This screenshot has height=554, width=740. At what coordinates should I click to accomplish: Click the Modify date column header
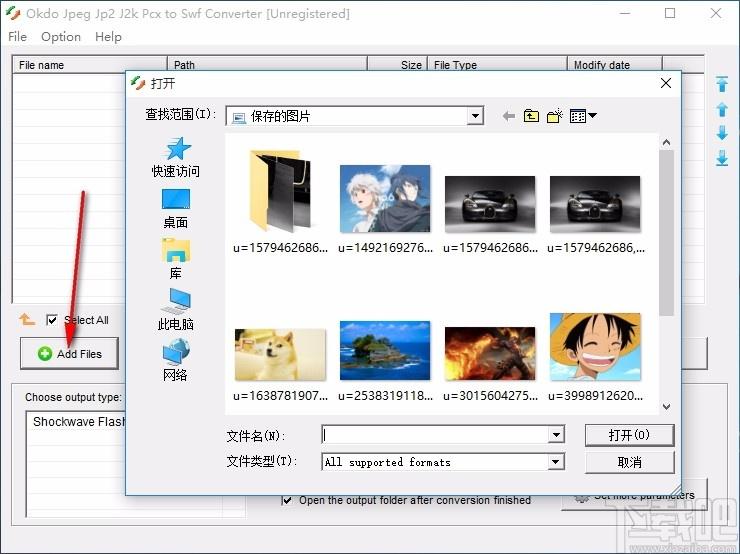pyautogui.click(x=615, y=65)
